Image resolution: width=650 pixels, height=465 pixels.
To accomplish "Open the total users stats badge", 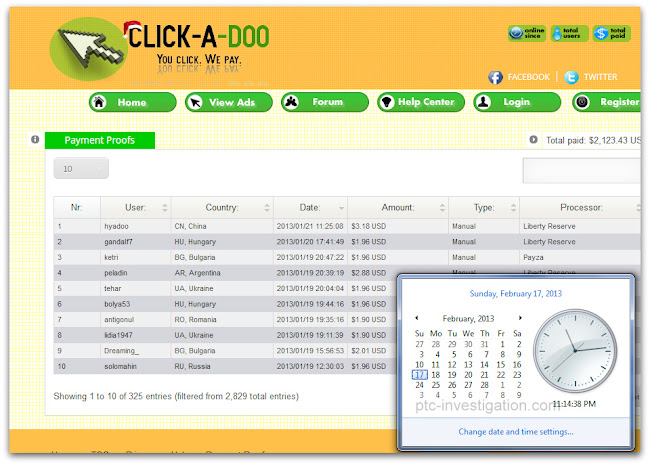I will 570,33.
